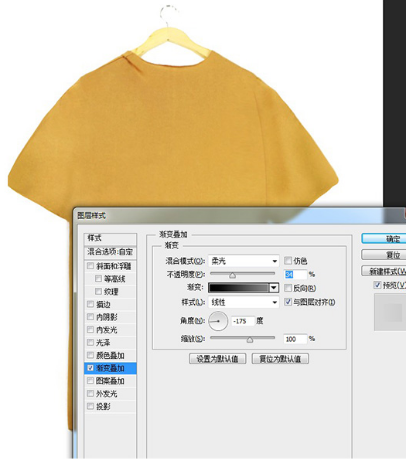The image size is (406, 464).
Task: Uncheck the 渐变叠加 style checkbox
Action: click(90, 368)
